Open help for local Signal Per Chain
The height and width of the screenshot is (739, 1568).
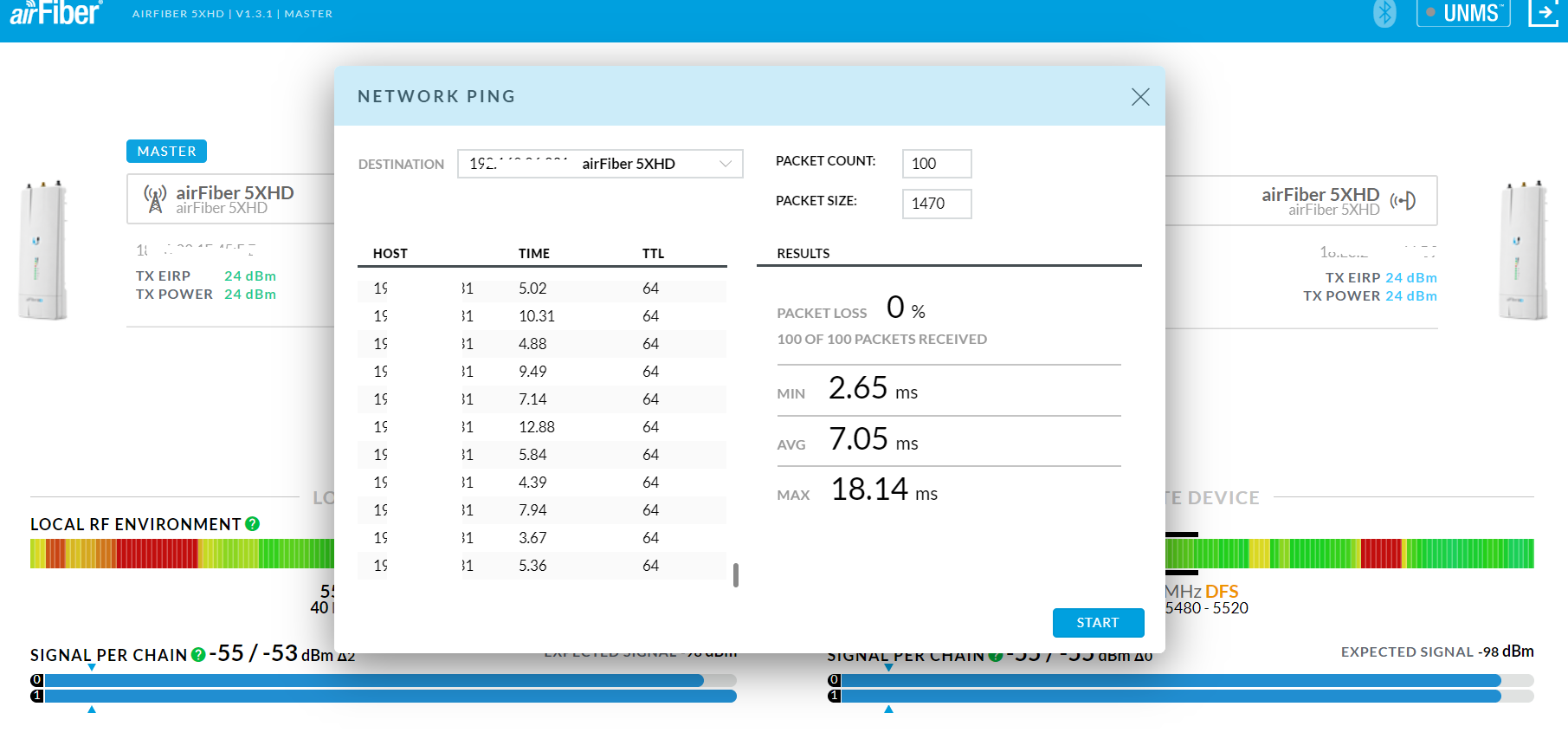tap(198, 655)
